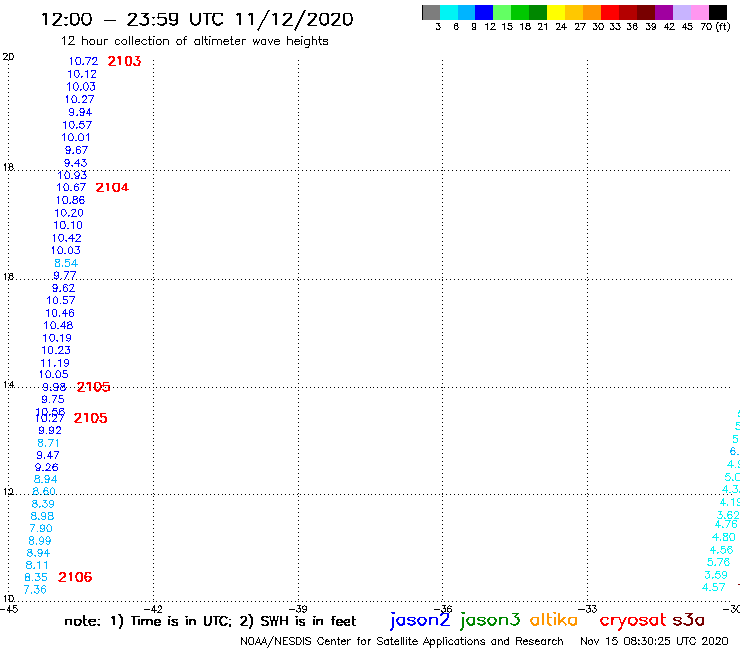Click the cyan value 4.80 at right
The width and height of the screenshot is (740, 650).
tap(723, 537)
